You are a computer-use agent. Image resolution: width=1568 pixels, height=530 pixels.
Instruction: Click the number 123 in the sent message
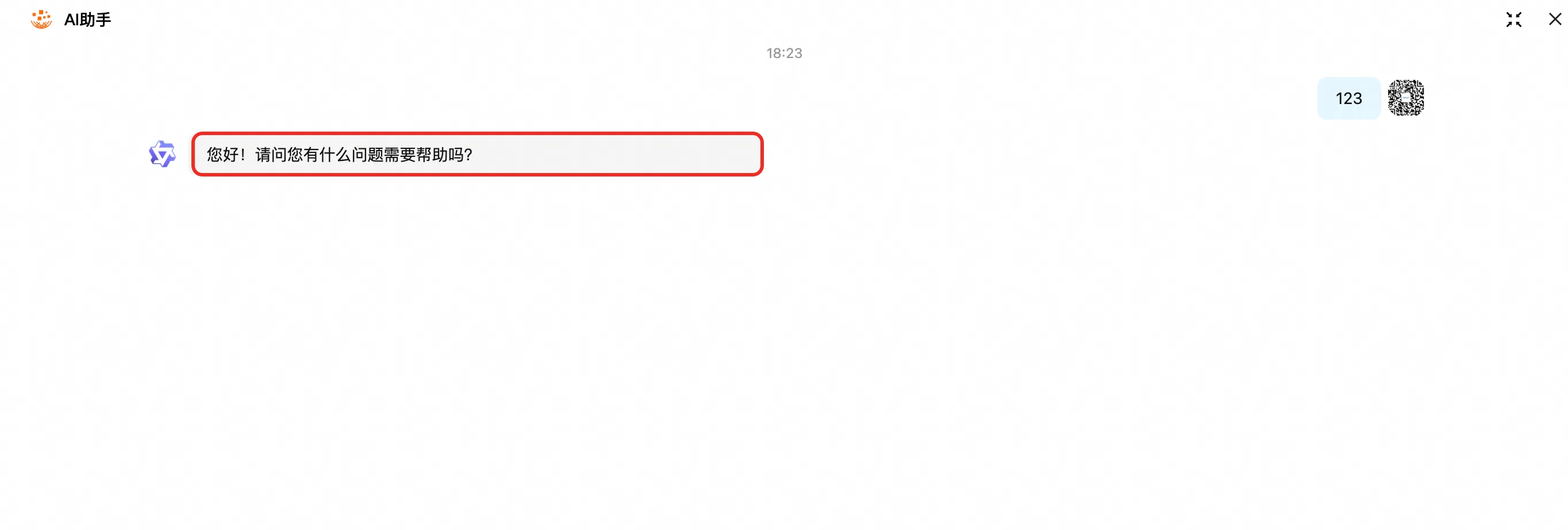point(1348,98)
